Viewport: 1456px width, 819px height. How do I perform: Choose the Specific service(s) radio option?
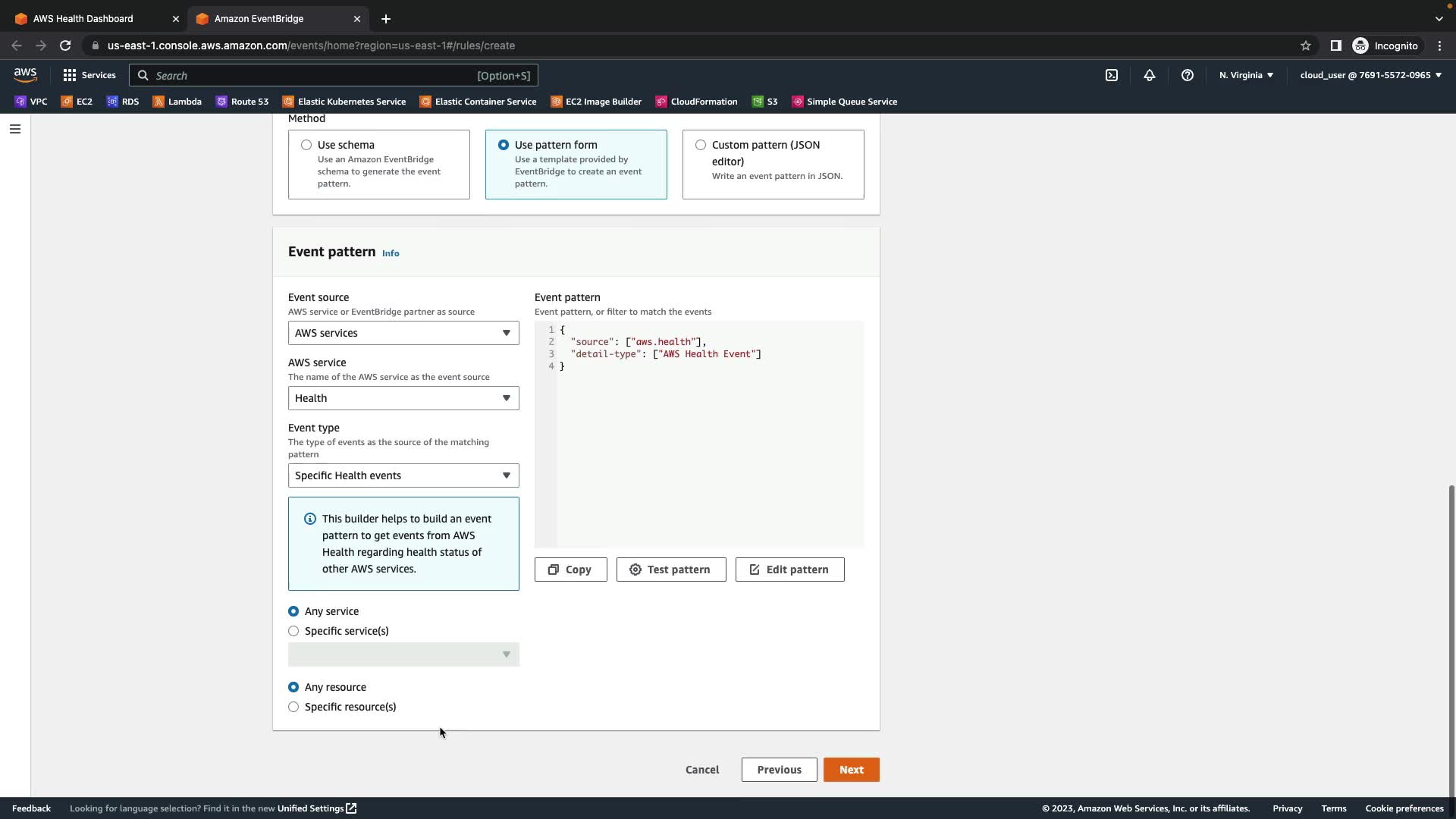click(x=293, y=631)
